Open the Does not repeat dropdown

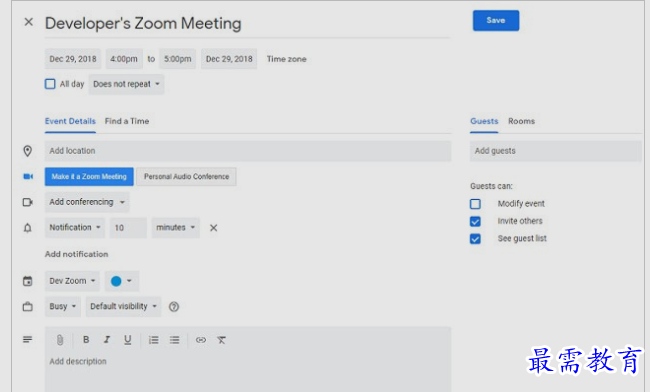(126, 84)
